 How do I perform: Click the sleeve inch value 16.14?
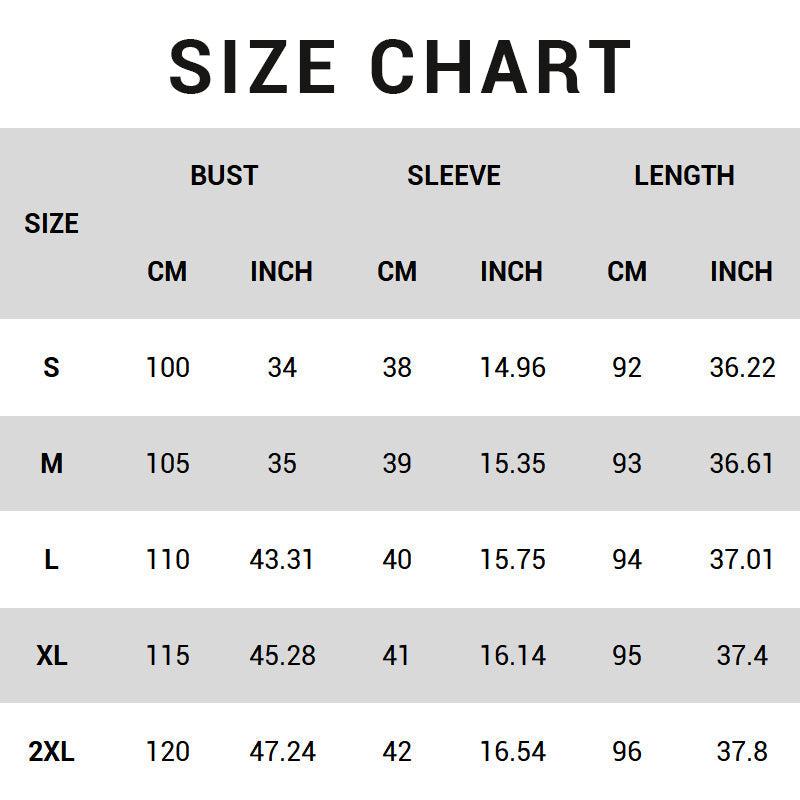(x=512, y=656)
